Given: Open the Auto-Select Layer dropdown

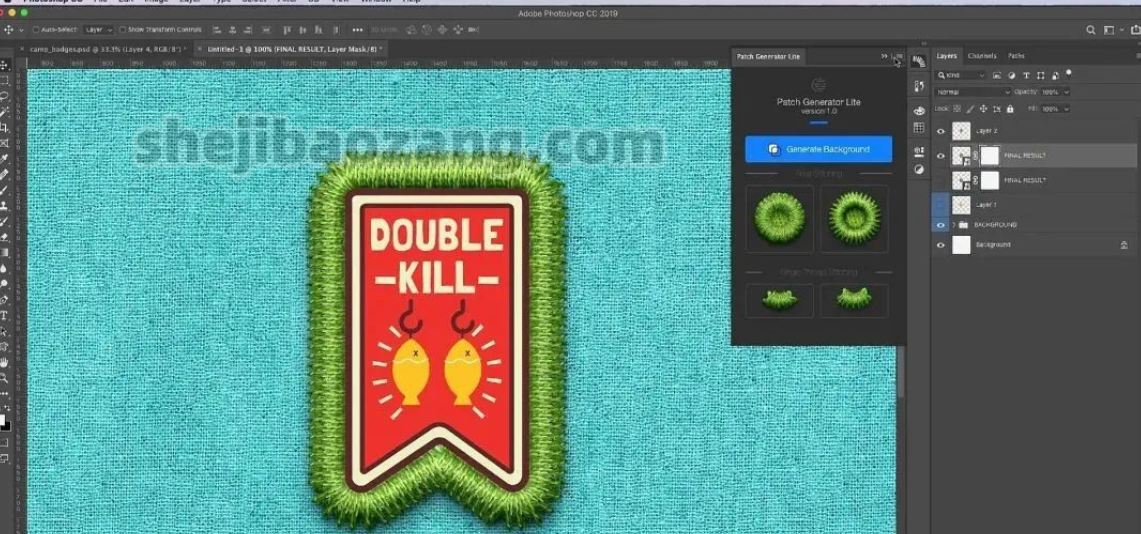Looking at the screenshot, I should pyautogui.click(x=98, y=30).
